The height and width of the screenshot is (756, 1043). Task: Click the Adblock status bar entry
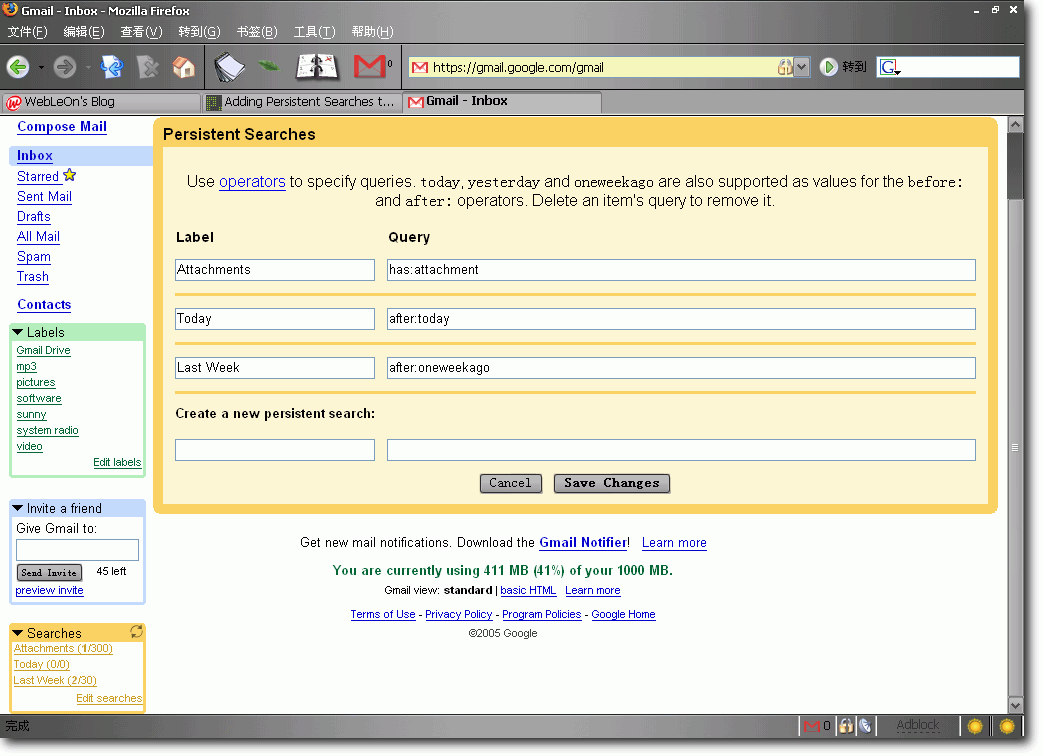(917, 725)
